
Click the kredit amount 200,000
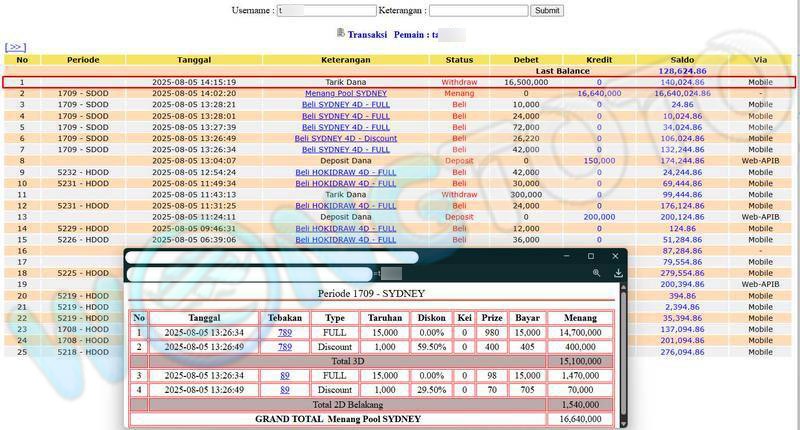click(x=599, y=217)
